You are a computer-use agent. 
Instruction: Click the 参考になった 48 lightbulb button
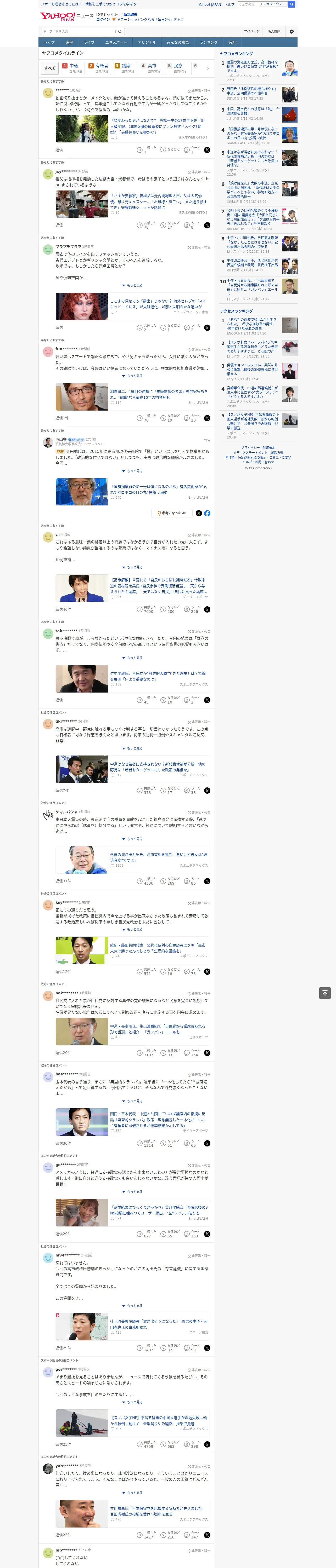click(x=172, y=513)
